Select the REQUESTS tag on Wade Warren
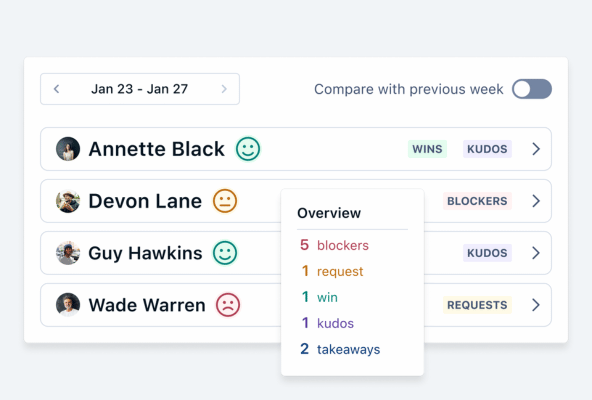This screenshot has height=400, width=592. [x=477, y=305]
